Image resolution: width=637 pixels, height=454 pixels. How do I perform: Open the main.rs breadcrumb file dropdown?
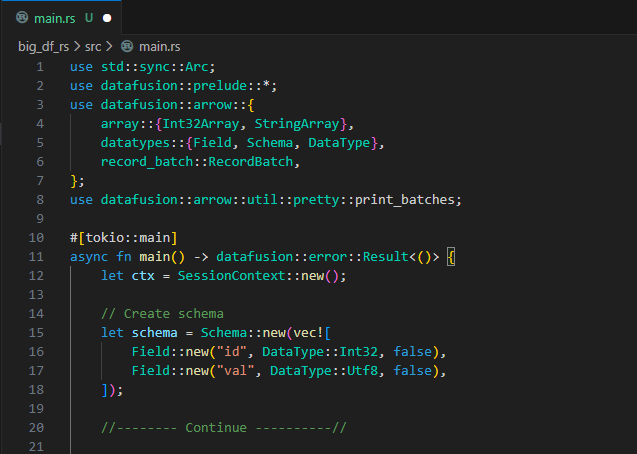(160, 46)
